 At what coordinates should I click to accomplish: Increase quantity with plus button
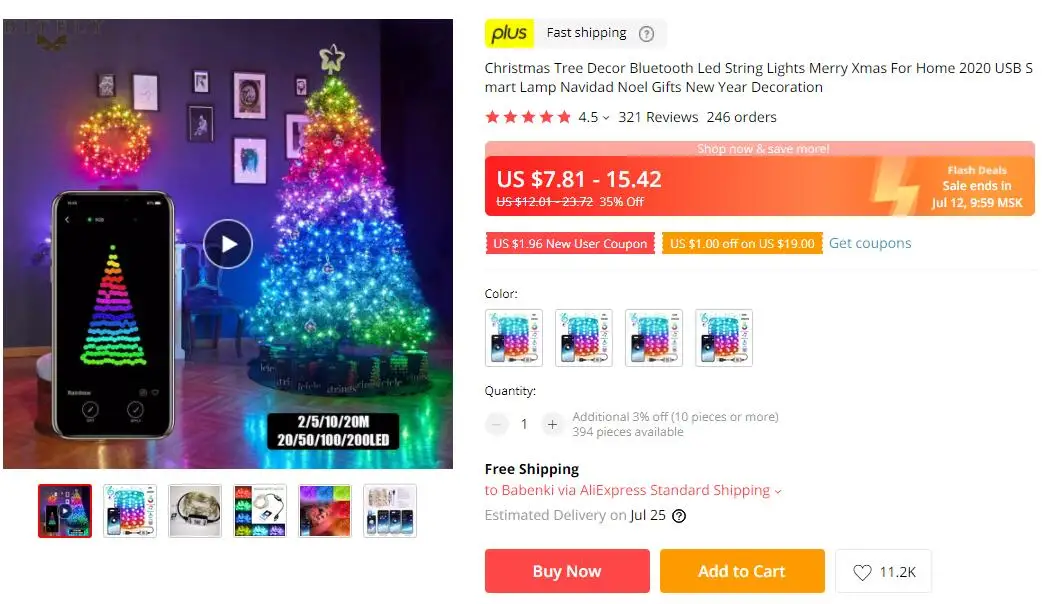coord(552,424)
